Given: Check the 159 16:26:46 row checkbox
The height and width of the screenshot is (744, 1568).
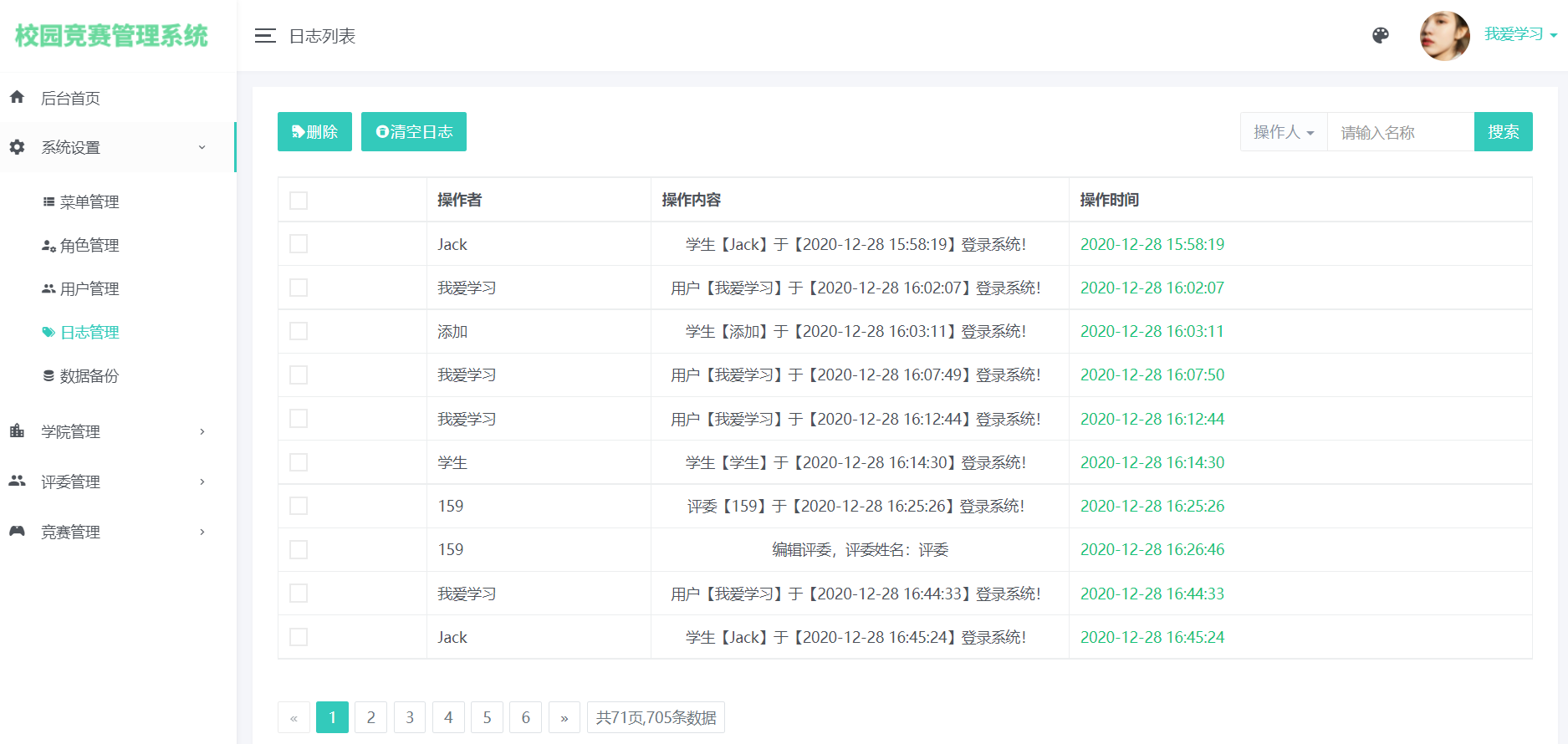Looking at the screenshot, I should (299, 549).
